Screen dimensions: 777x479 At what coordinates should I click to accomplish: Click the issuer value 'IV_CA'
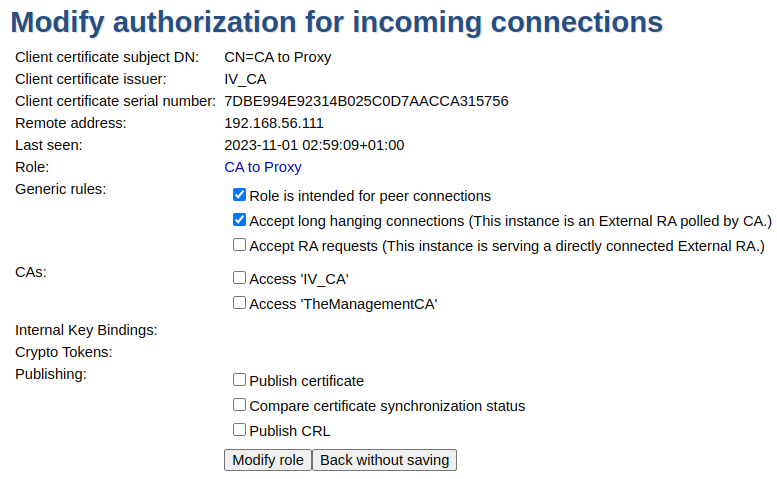(x=245, y=79)
